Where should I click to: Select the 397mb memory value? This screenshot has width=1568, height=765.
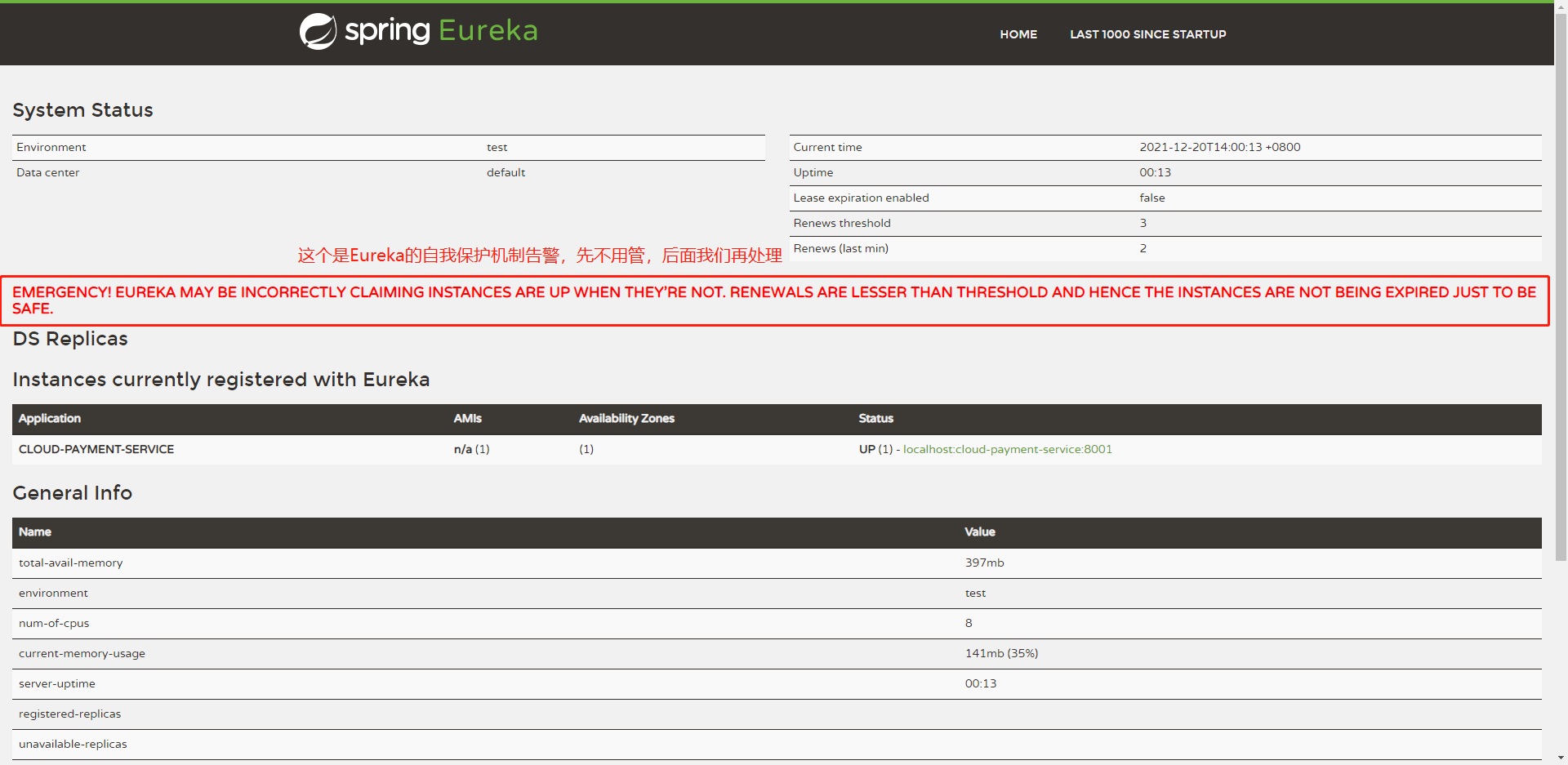pyautogui.click(x=984, y=563)
